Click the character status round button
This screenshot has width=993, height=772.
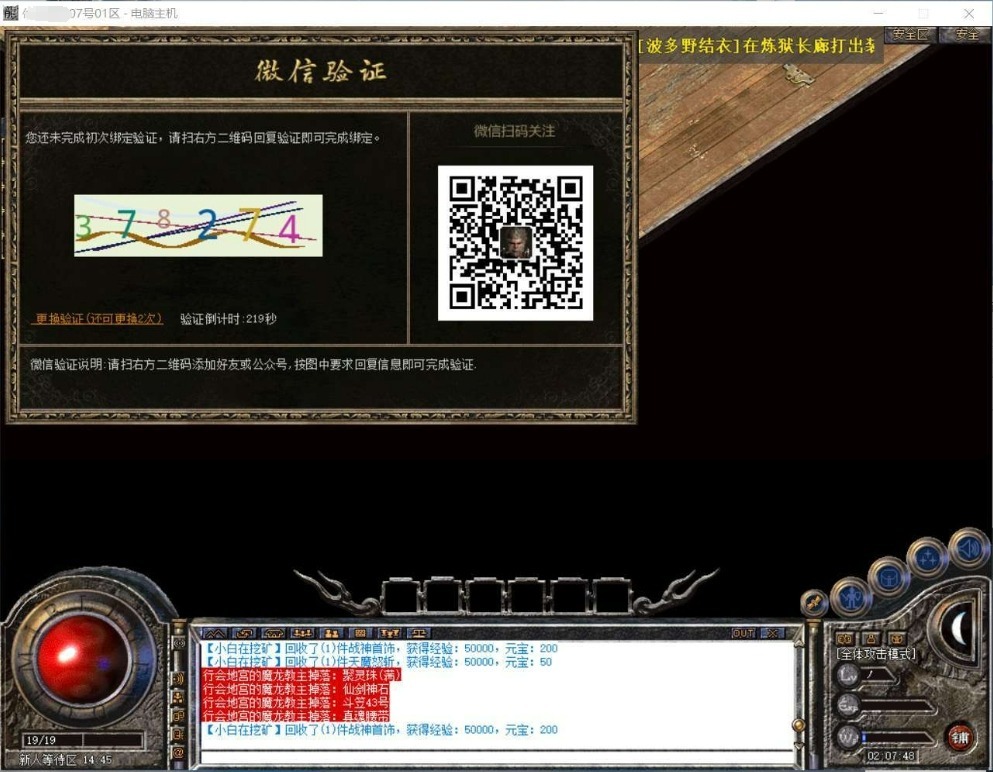click(x=851, y=597)
